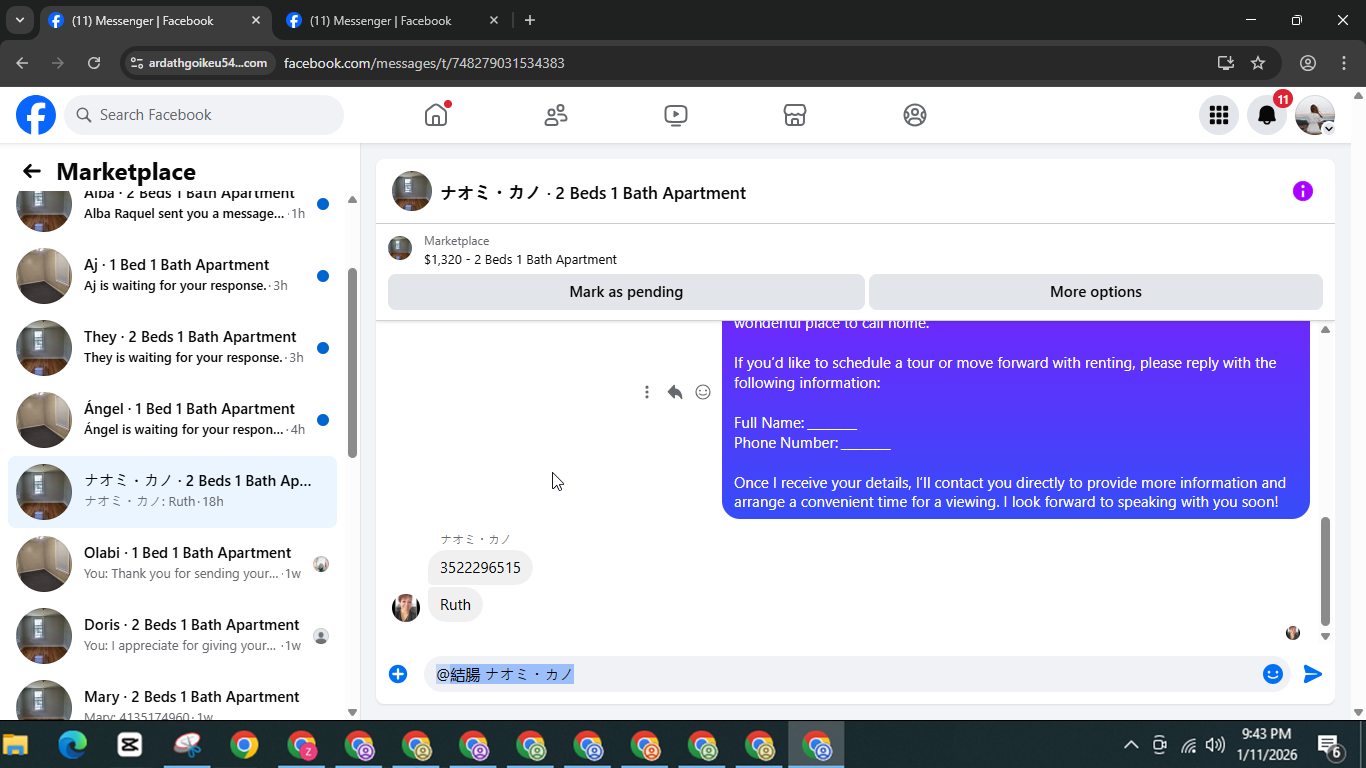The height and width of the screenshot is (768, 1366).
Task: Expand the system tray hidden icons chevron
Action: click(x=1131, y=745)
